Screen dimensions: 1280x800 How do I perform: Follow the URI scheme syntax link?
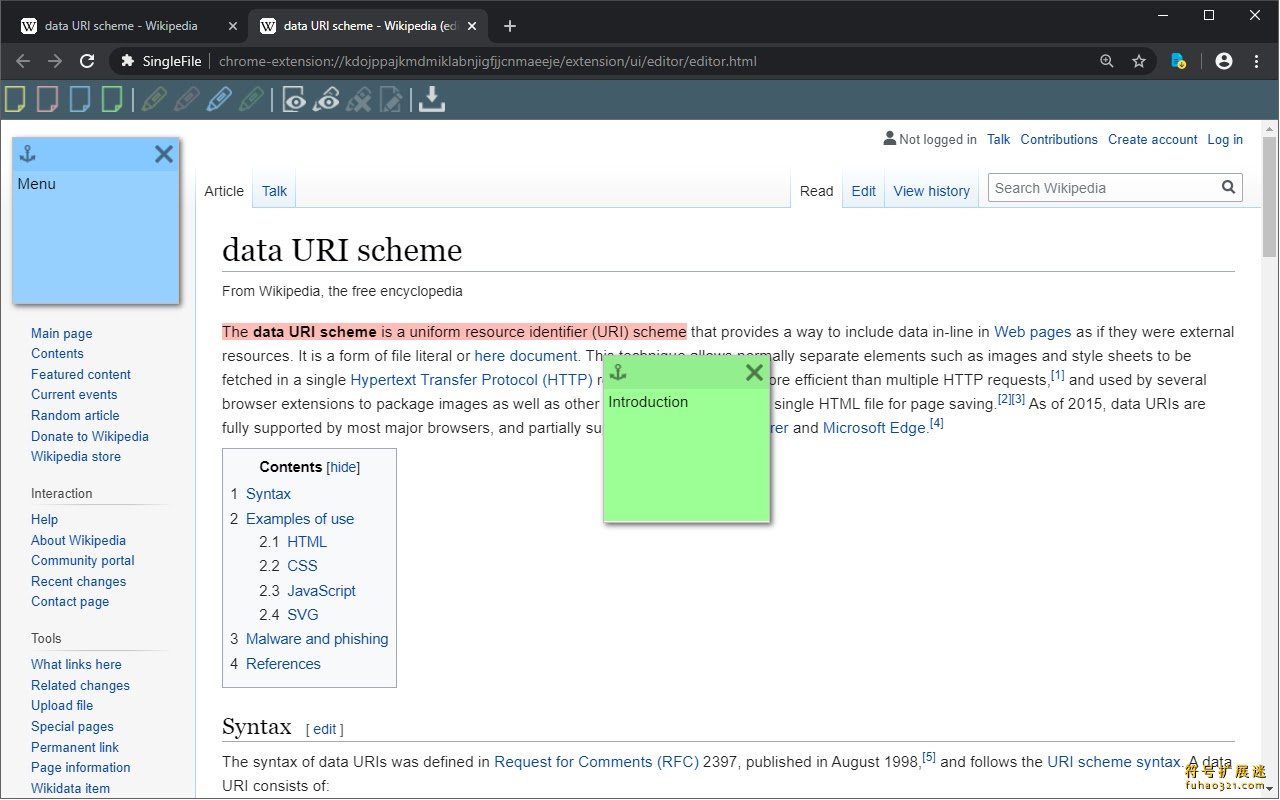[x=1114, y=762]
